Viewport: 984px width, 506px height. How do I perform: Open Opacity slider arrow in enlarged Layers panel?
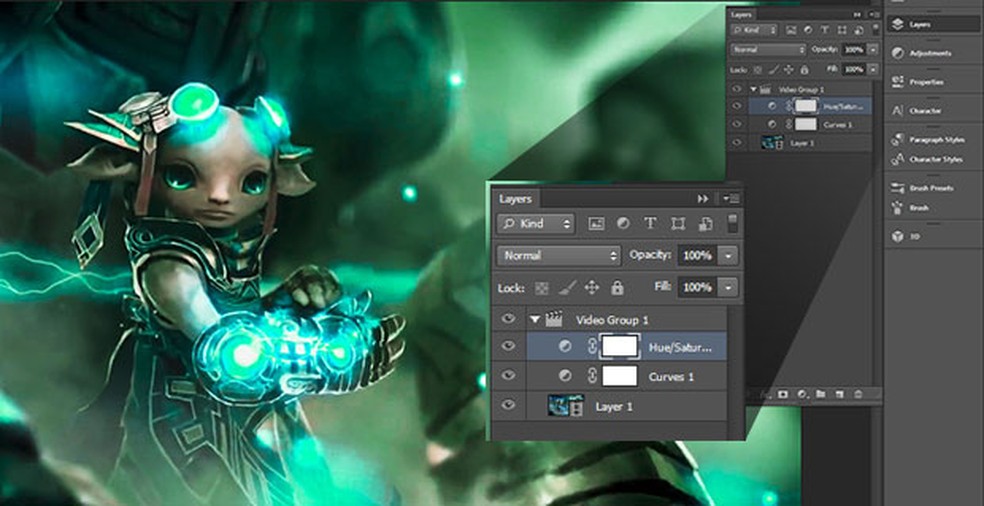(728, 256)
